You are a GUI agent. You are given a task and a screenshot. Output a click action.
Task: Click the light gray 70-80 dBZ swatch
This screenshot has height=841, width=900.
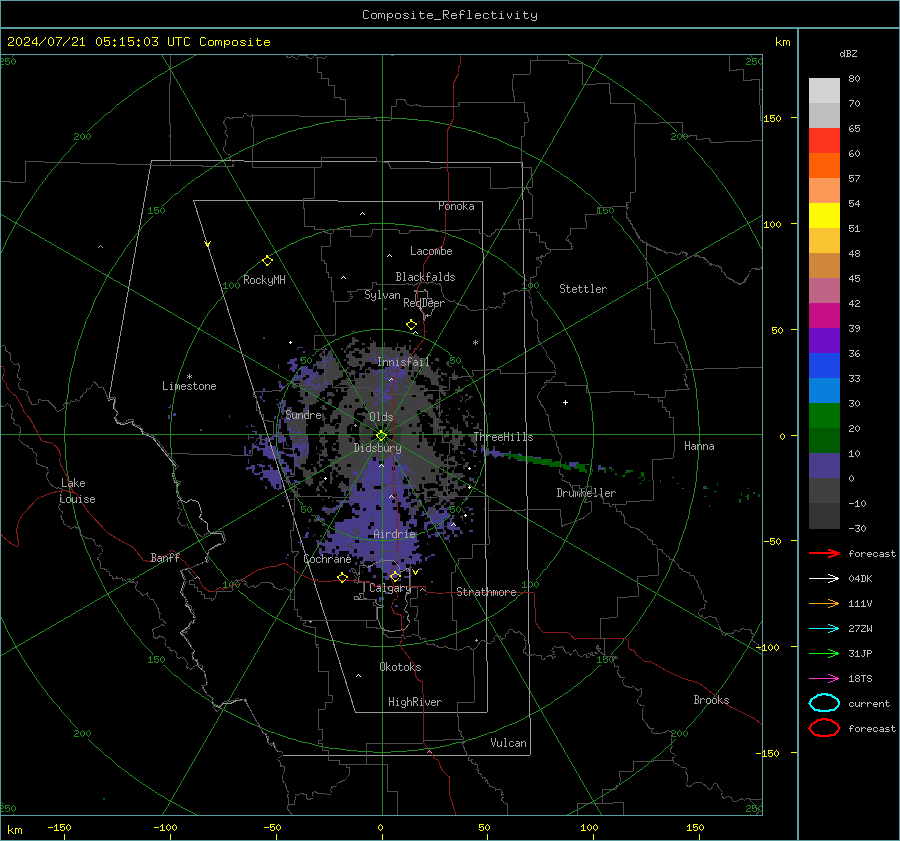pyautogui.click(x=824, y=91)
